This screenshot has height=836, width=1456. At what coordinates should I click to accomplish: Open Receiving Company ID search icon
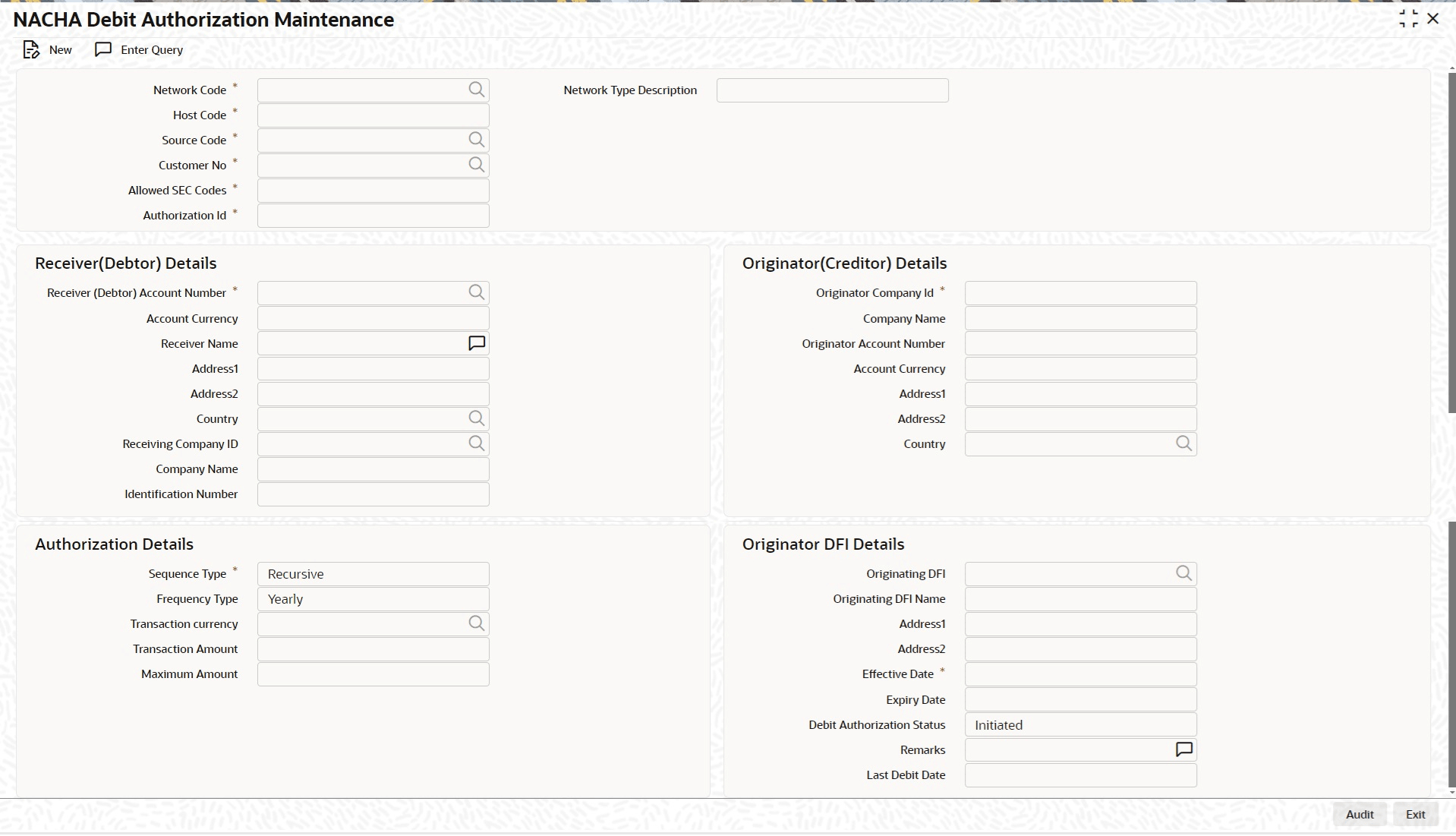point(477,443)
